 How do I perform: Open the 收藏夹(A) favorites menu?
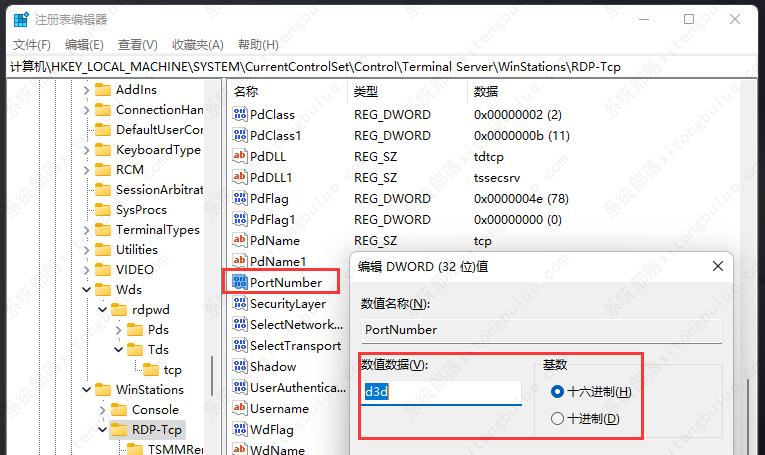click(x=197, y=45)
